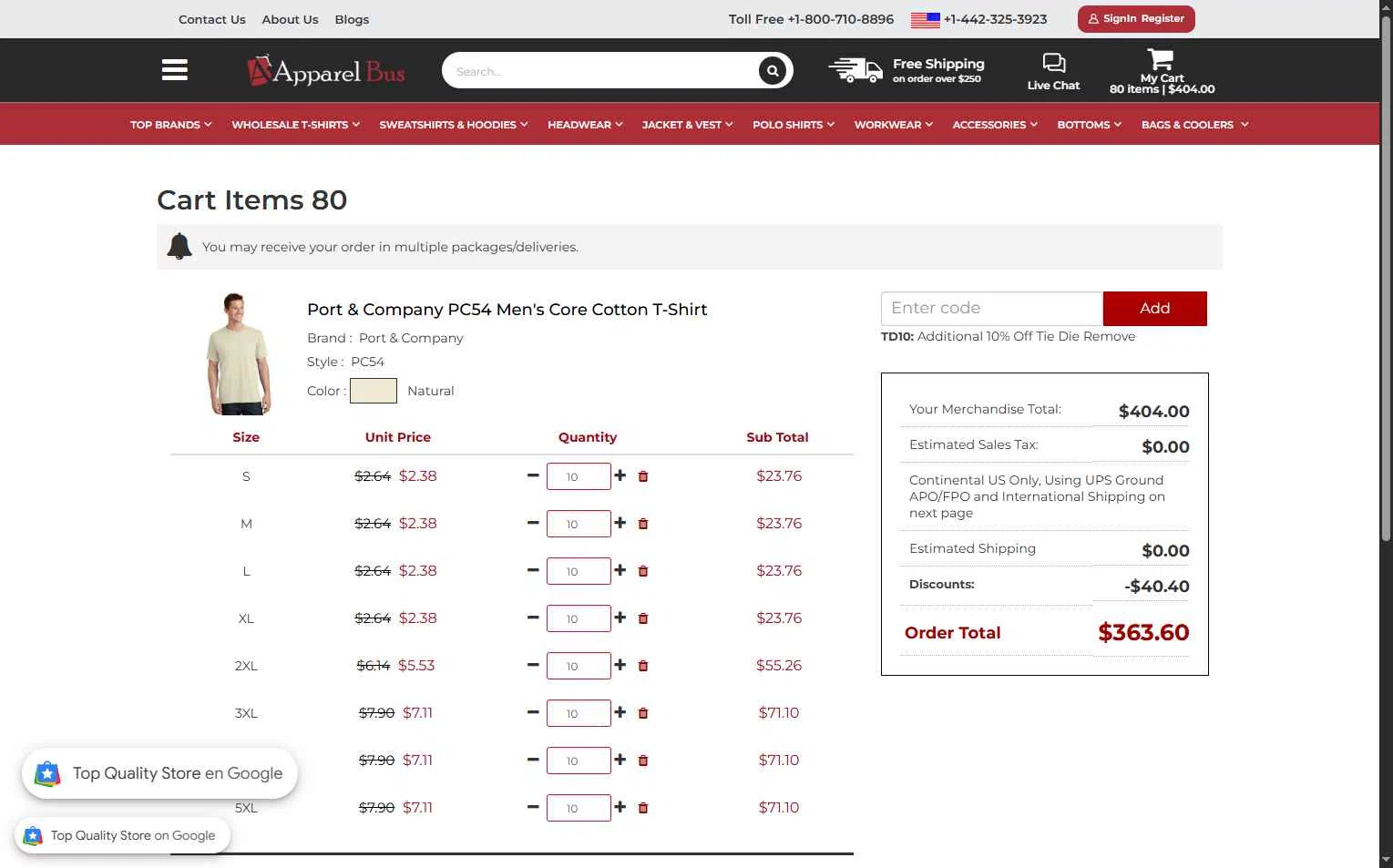1393x868 pixels.
Task: Open My Cart icon
Action: [x=1160, y=59]
